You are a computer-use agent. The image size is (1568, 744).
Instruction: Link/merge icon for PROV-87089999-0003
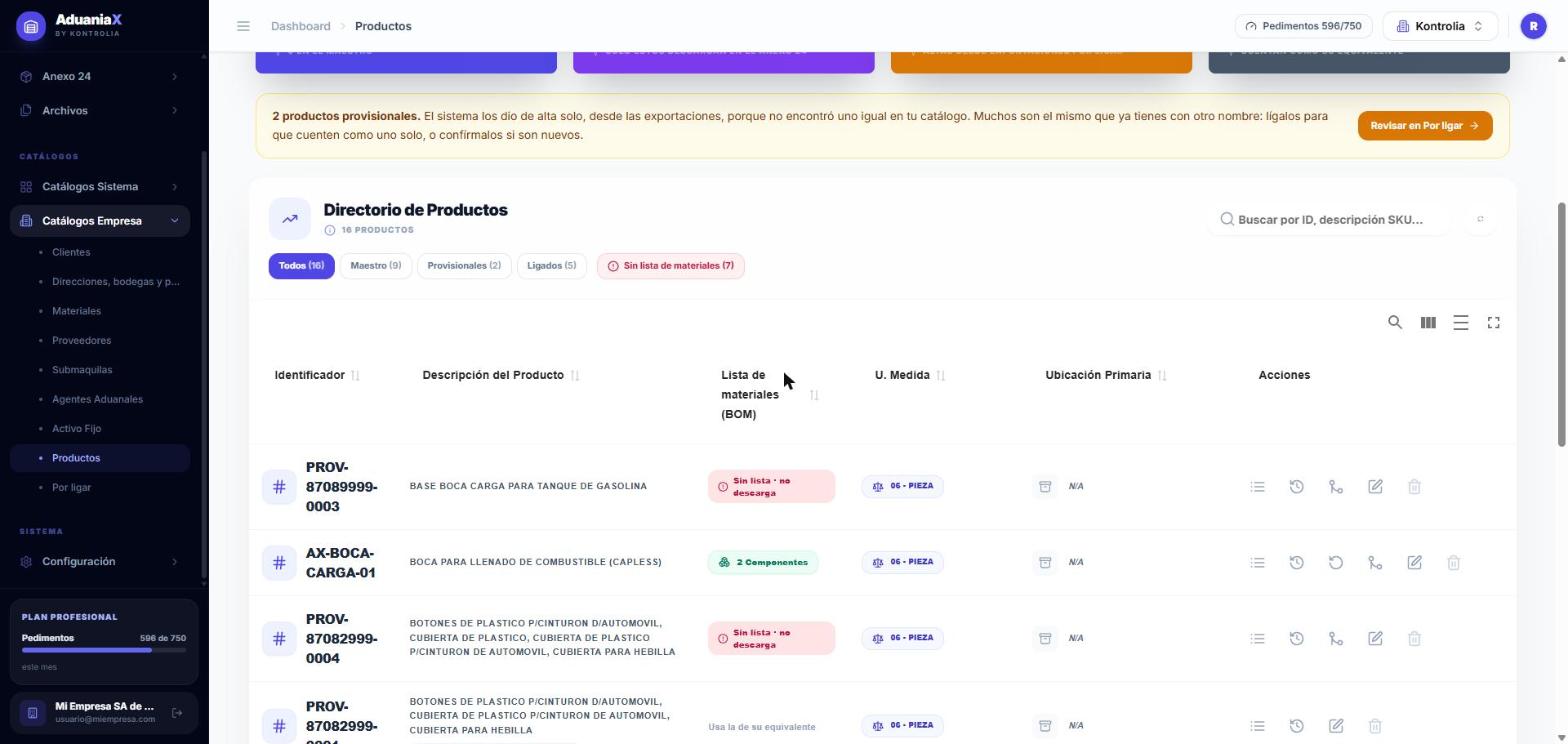click(1336, 486)
